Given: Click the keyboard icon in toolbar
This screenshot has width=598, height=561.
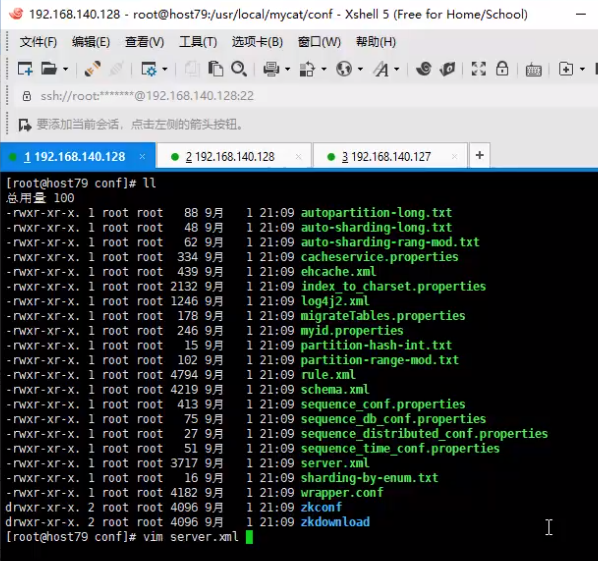Looking at the screenshot, I should (533, 70).
